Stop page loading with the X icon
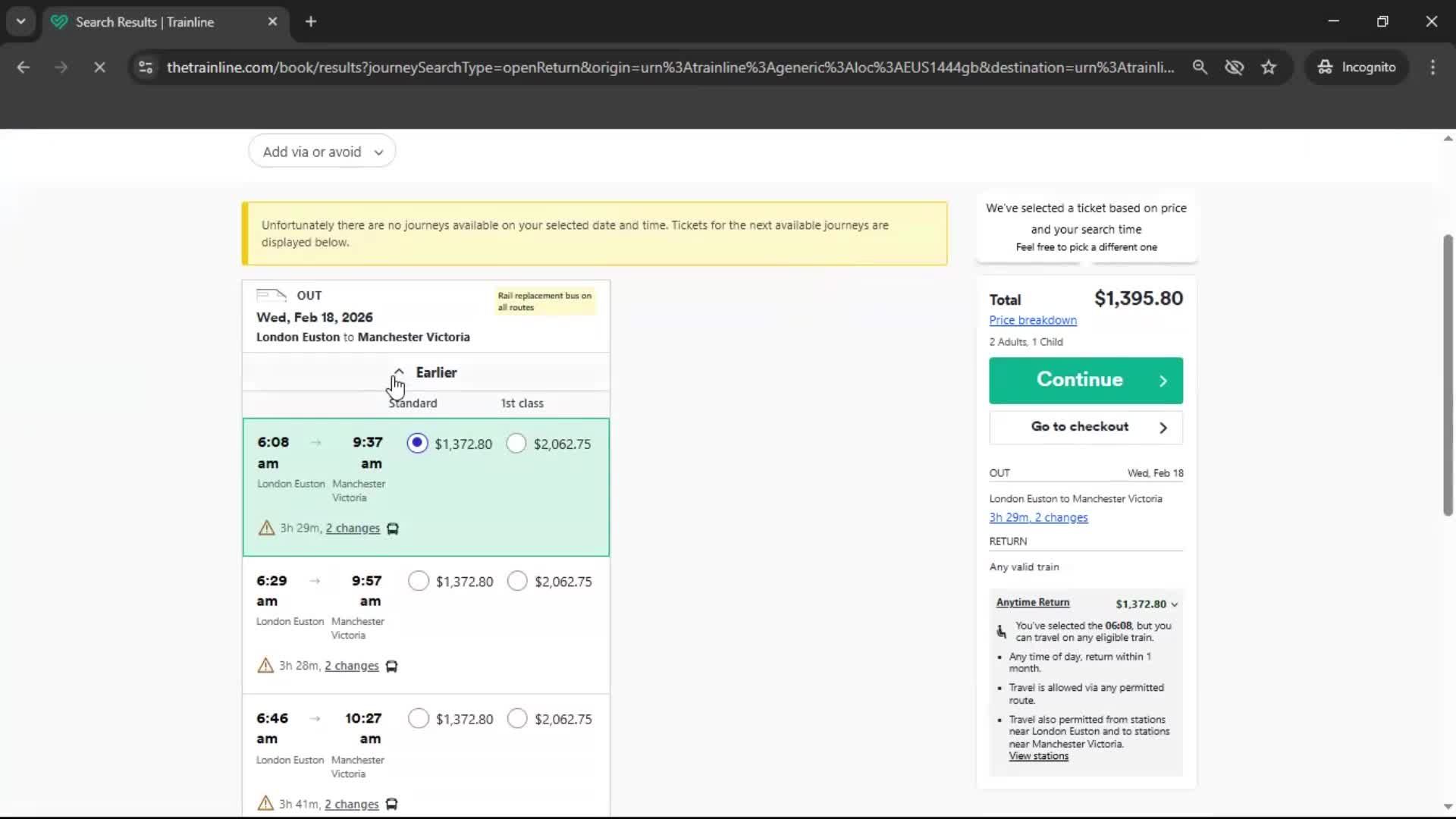Screen dimensions: 1456x819 (99, 67)
